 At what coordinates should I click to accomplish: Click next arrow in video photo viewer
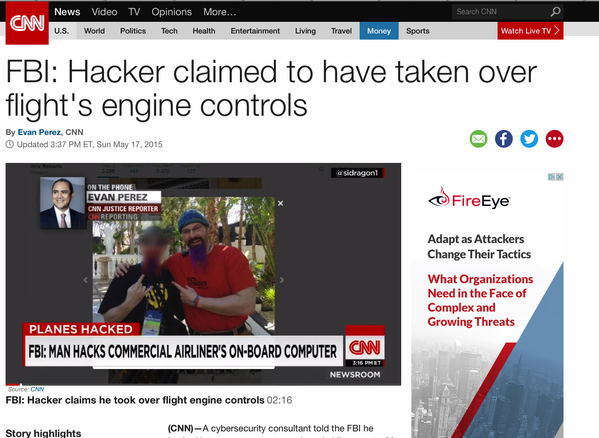282,280
